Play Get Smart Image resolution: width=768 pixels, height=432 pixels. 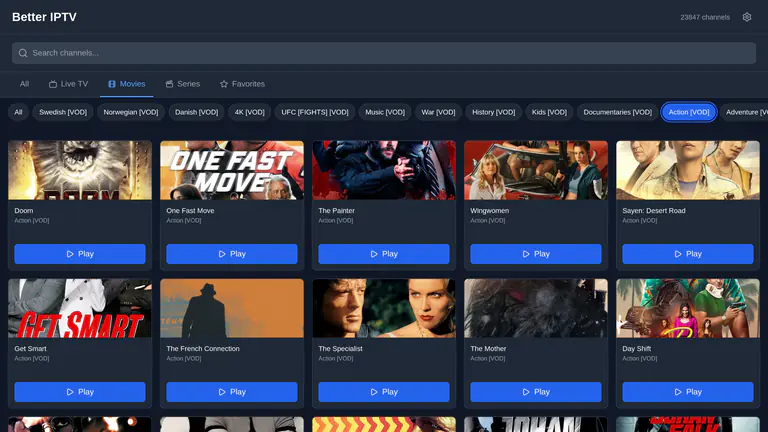(80, 392)
